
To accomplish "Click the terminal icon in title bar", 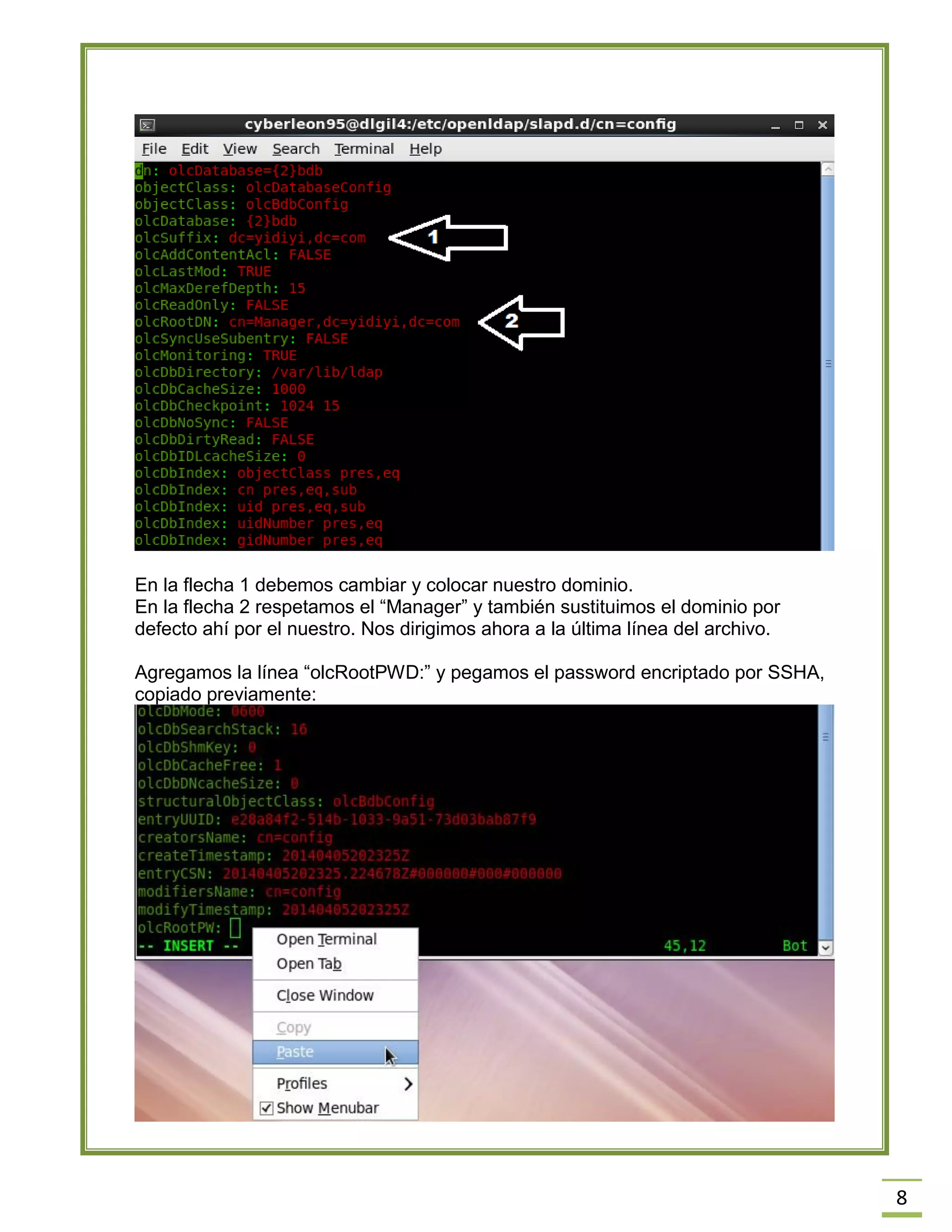I will tap(147, 125).
